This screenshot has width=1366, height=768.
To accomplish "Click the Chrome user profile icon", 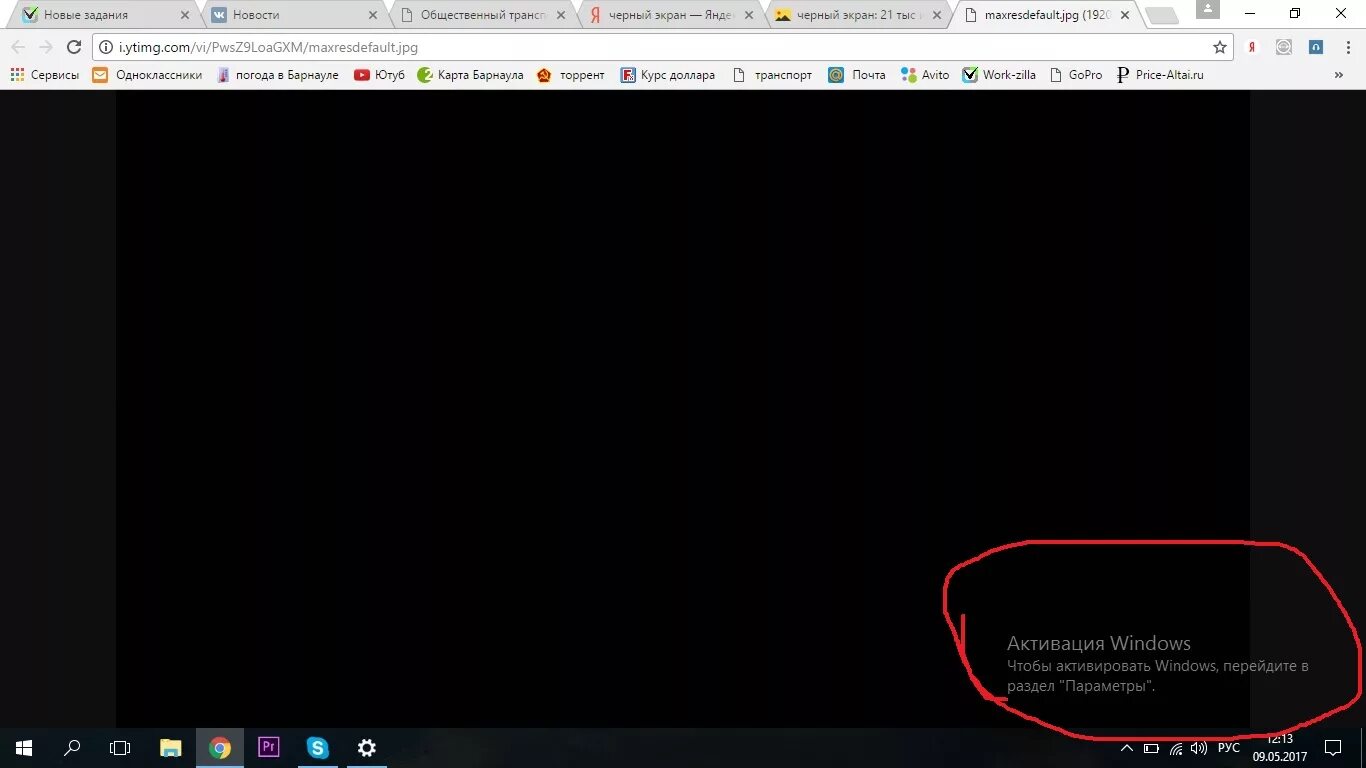I will 1208,9.
